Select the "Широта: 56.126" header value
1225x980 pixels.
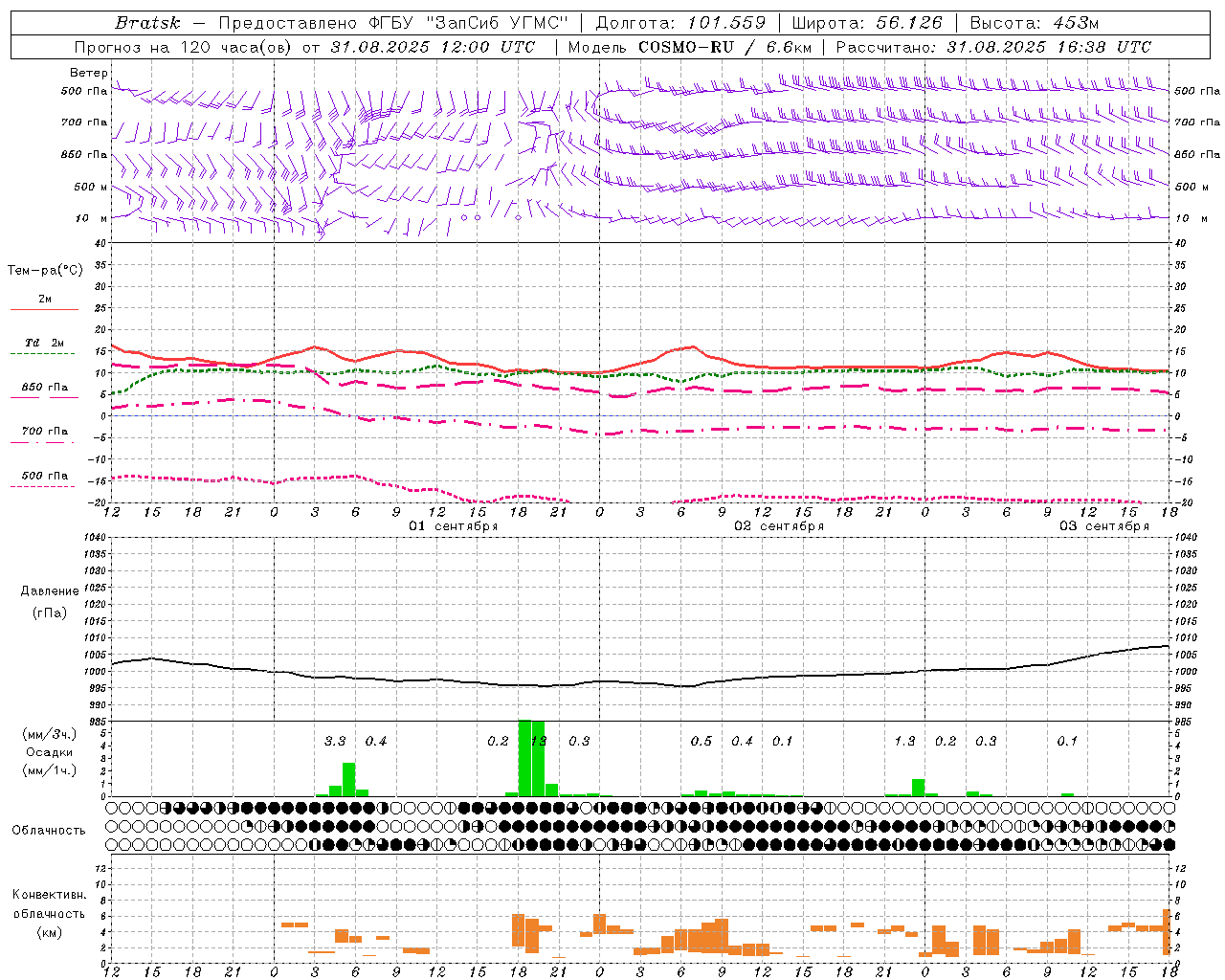click(x=867, y=23)
